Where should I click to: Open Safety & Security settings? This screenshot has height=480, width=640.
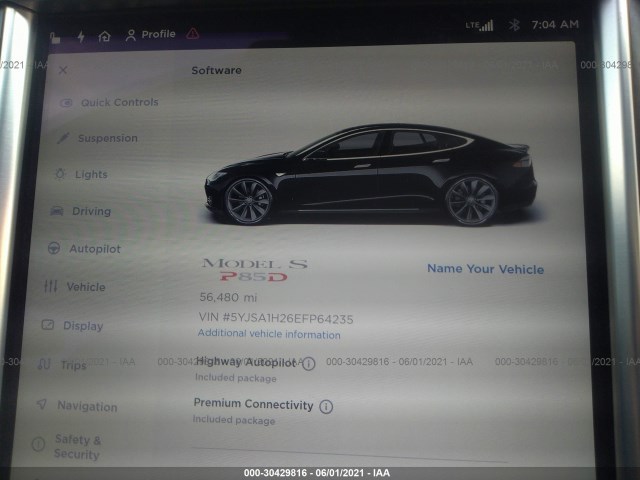[x=67, y=447]
